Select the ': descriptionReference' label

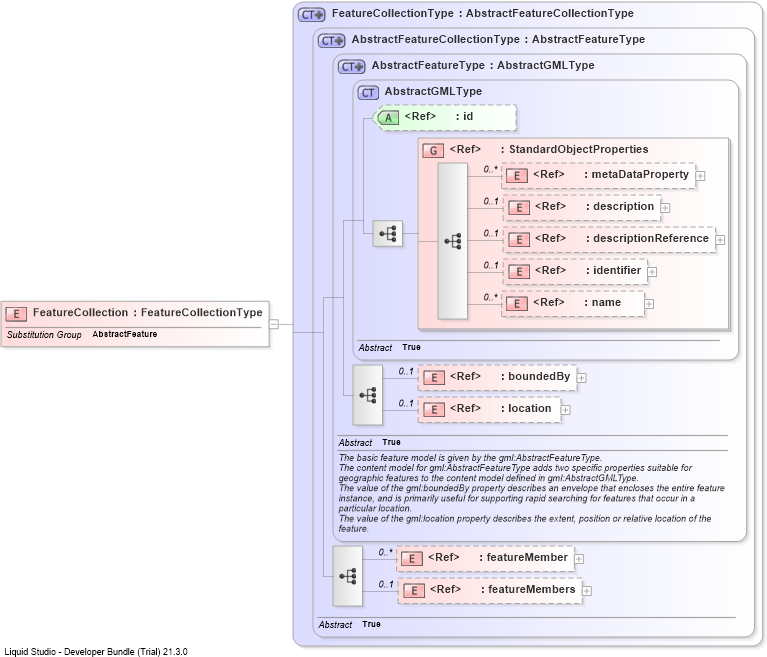(x=647, y=239)
